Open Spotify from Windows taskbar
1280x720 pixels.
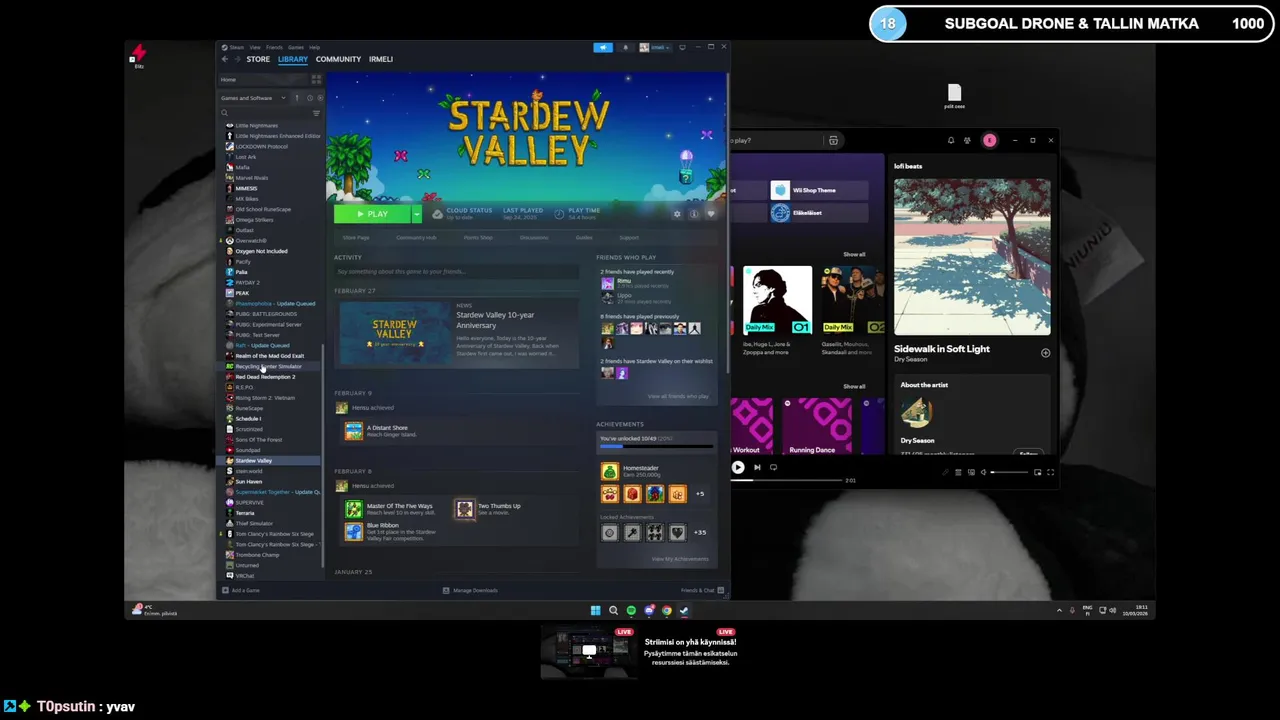pyautogui.click(x=631, y=610)
